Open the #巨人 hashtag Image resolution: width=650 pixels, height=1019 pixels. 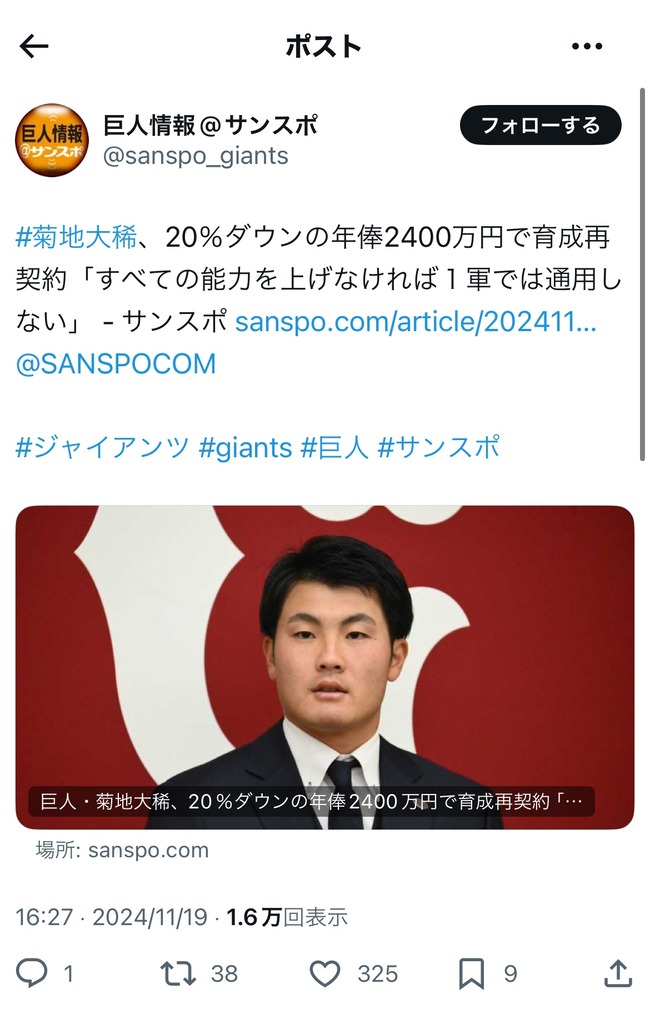[334, 448]
